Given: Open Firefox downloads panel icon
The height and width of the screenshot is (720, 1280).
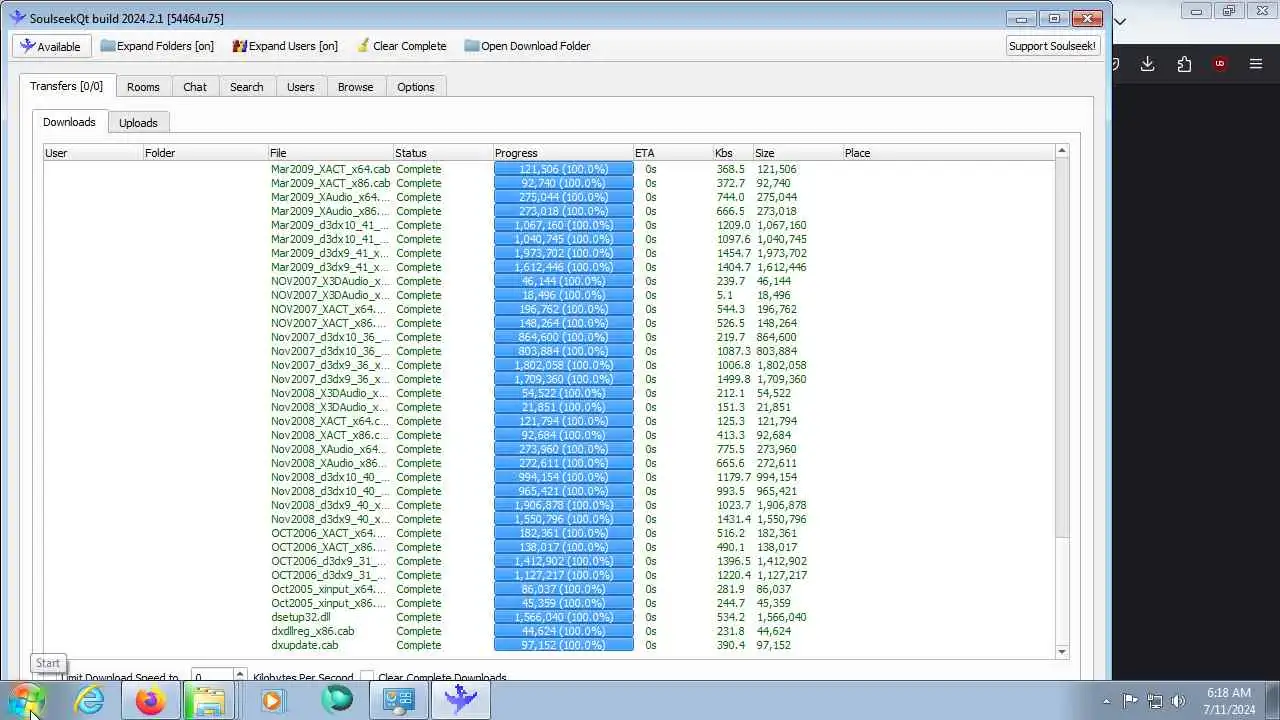Looking at the screenshot, I should click(x=1147, y=64).
